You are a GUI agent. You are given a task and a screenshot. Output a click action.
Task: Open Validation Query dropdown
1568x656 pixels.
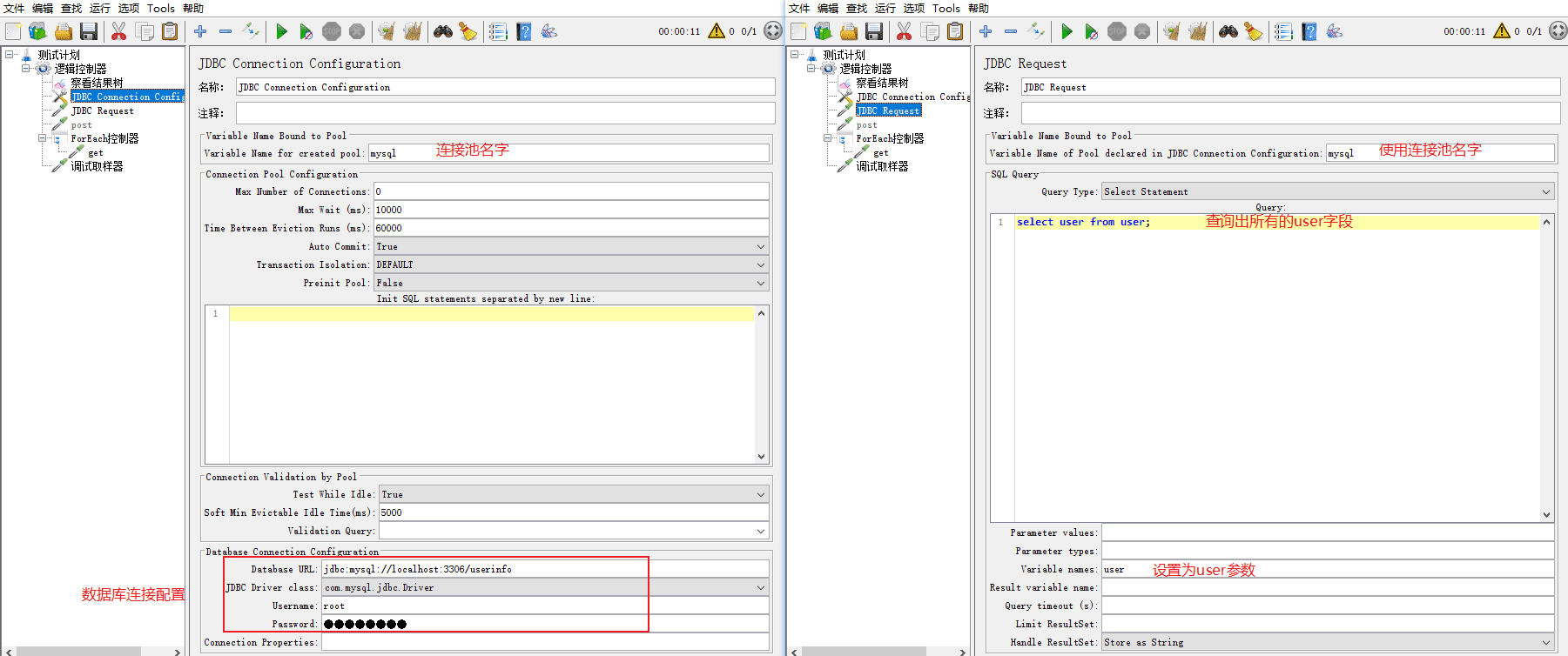tap(574, 531)
